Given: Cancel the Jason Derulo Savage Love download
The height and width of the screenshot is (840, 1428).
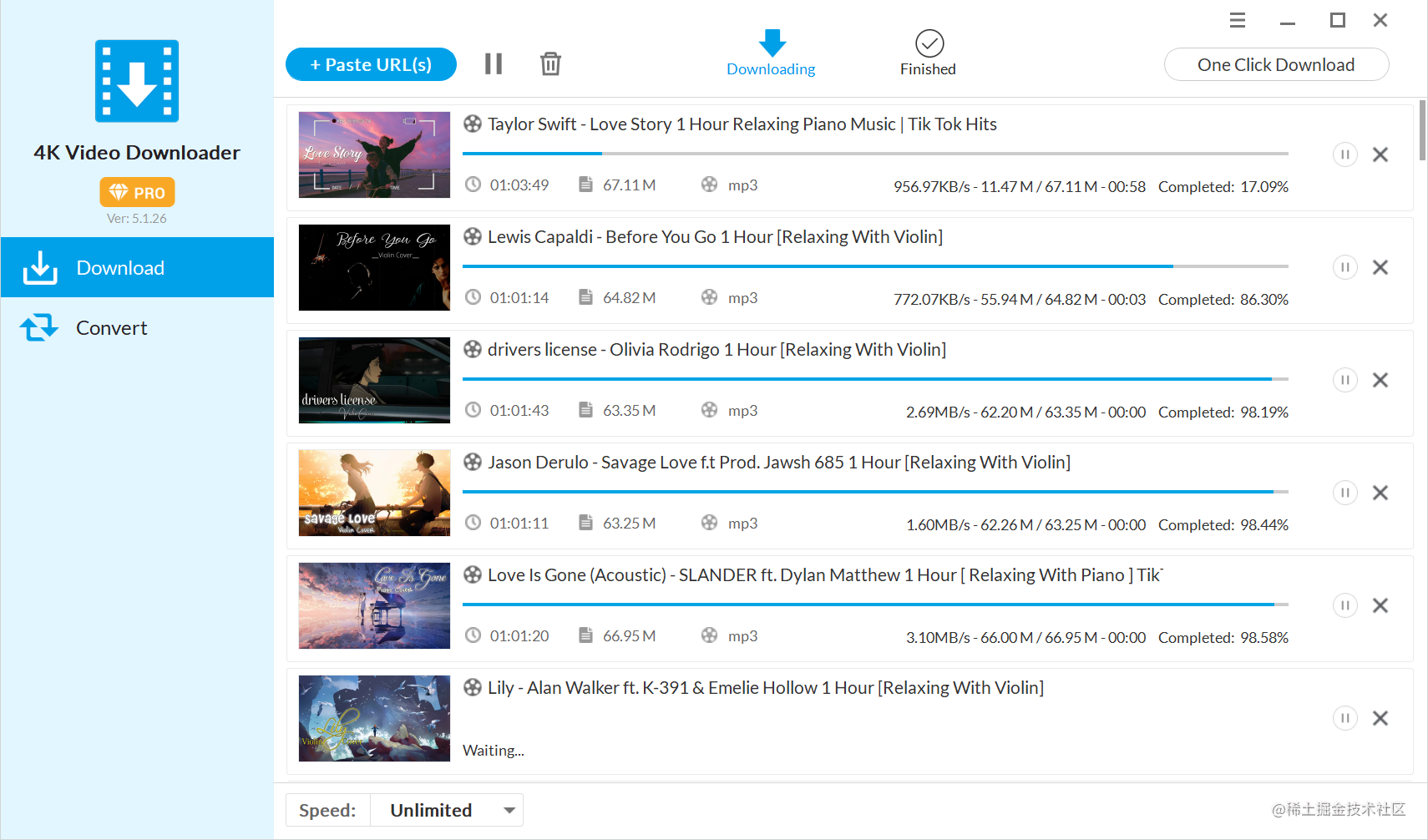Looking at the screenshot, I should 1380,493.
